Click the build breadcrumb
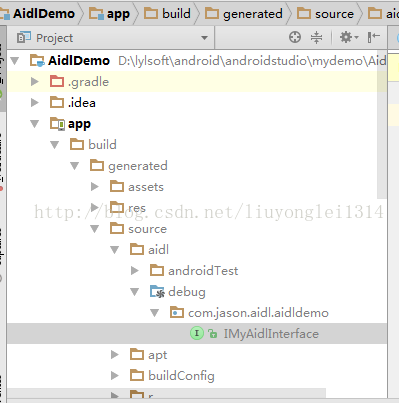This screenshot has height=403, width=399. (x=167, y=14)
